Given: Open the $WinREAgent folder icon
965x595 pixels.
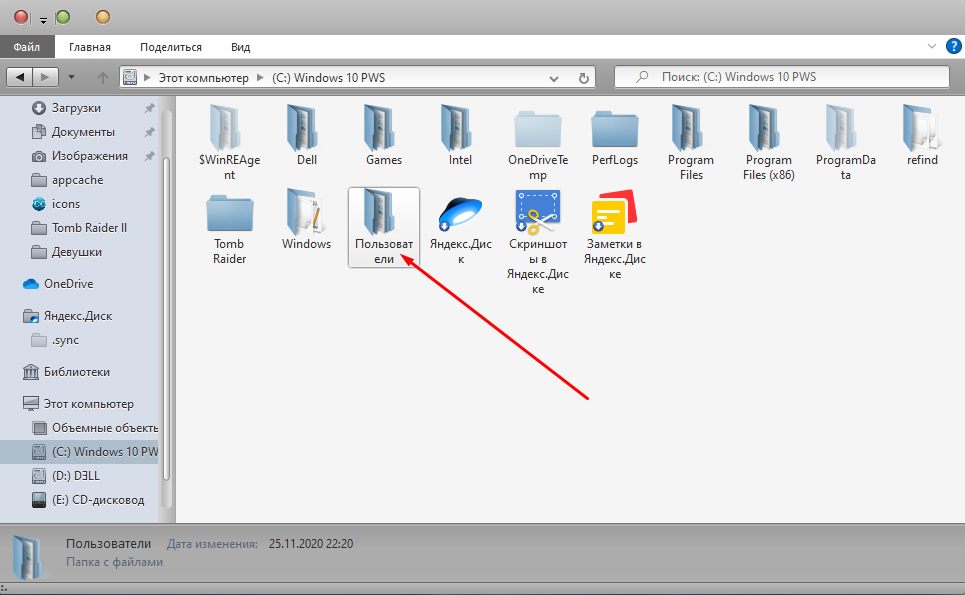Looking at the screenshot, I should (225, 128).
